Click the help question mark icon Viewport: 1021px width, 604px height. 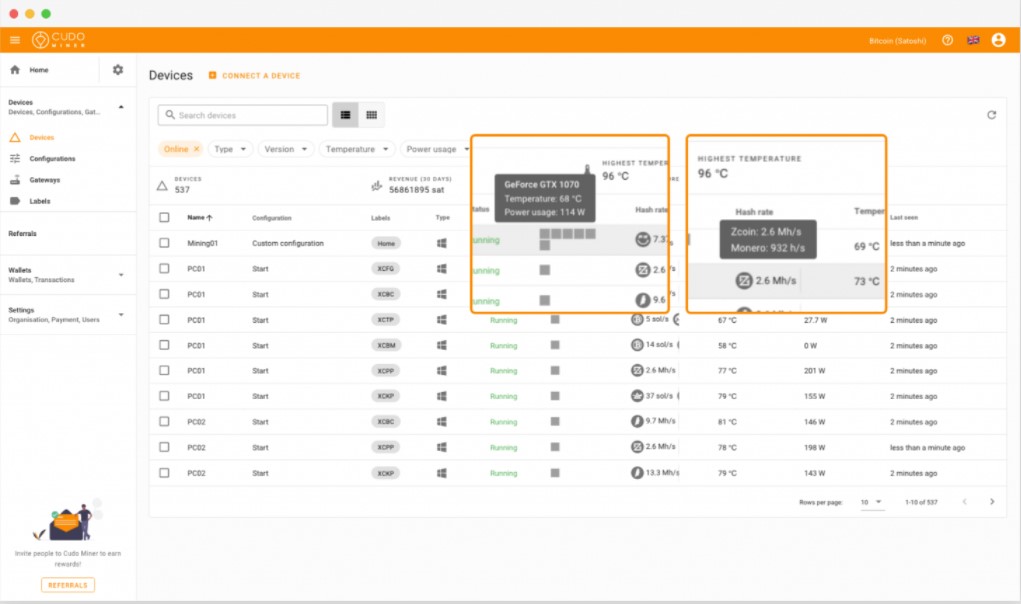point(947,40)
